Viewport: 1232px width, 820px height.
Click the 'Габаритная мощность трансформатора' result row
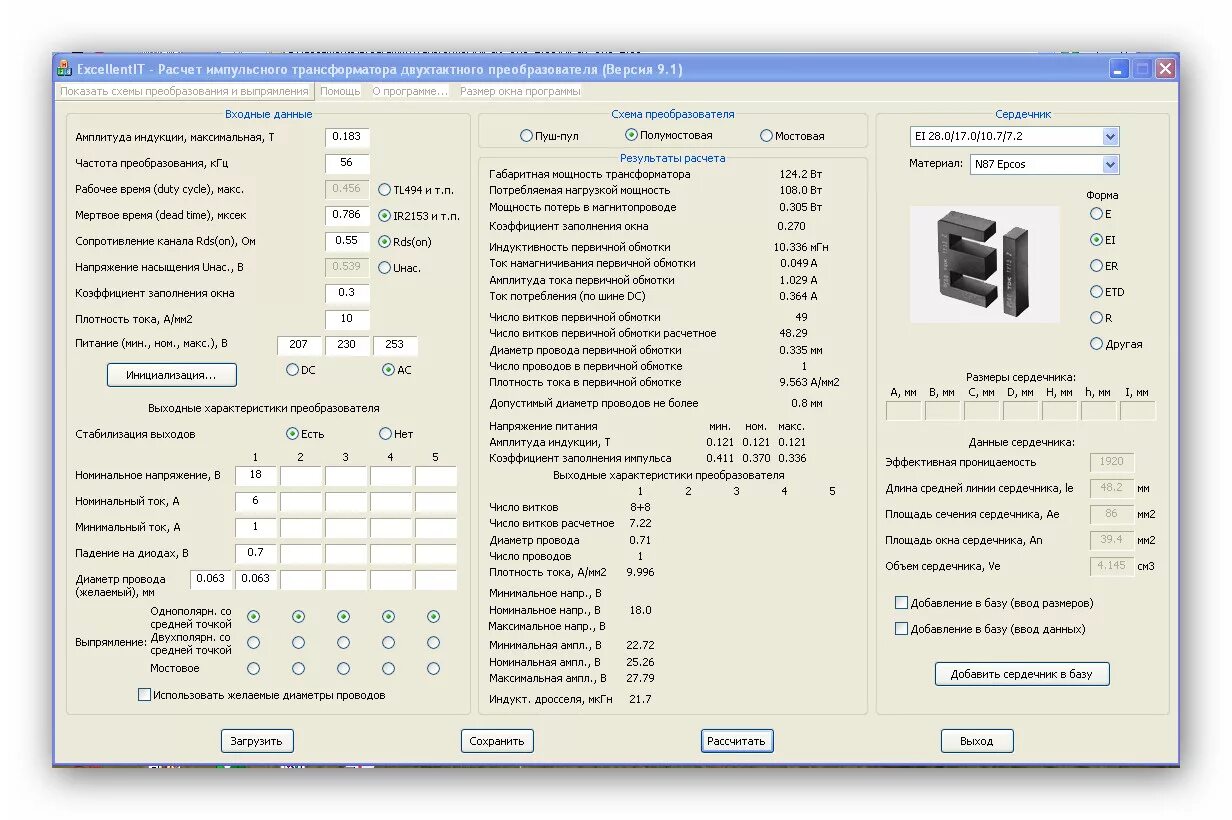point(656,174)
